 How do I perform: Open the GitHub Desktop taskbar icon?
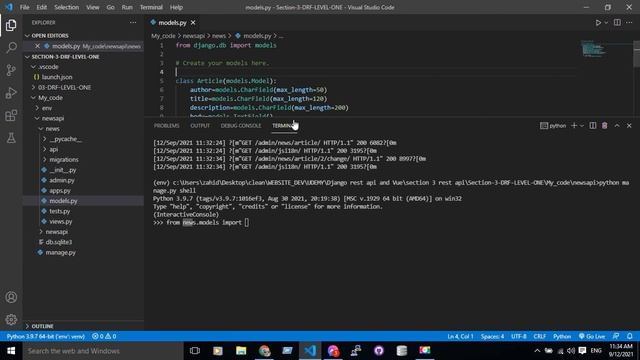[379, 351]
